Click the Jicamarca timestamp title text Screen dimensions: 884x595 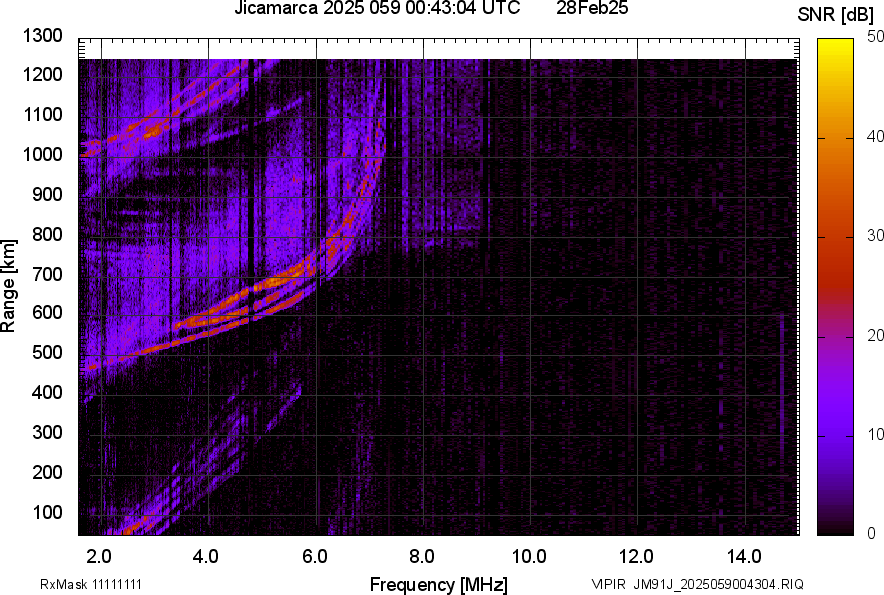pos(376,9)
